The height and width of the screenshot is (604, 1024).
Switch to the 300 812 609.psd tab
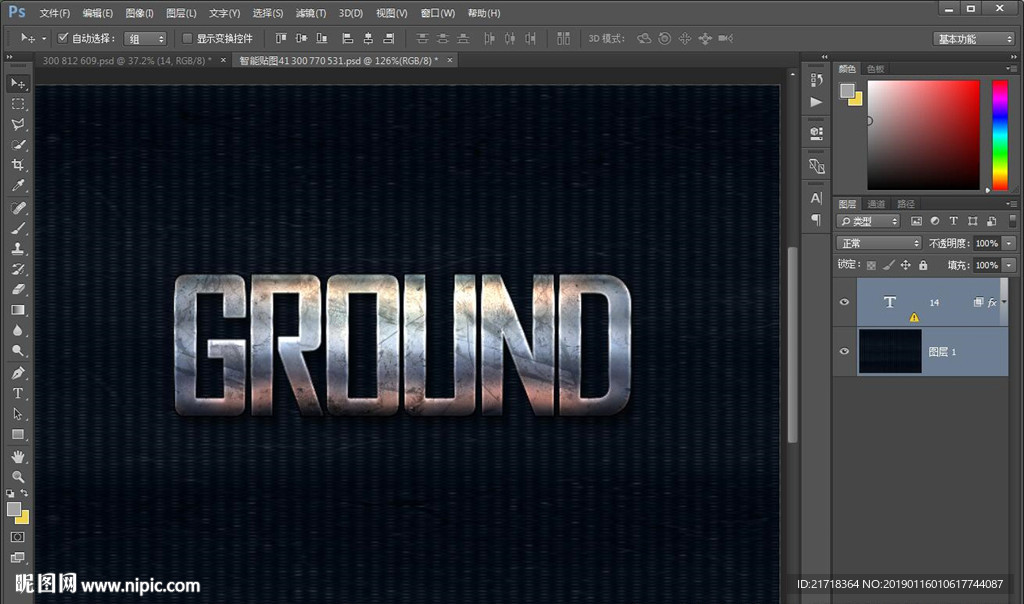pyautogui.click(x=122, y=60)
